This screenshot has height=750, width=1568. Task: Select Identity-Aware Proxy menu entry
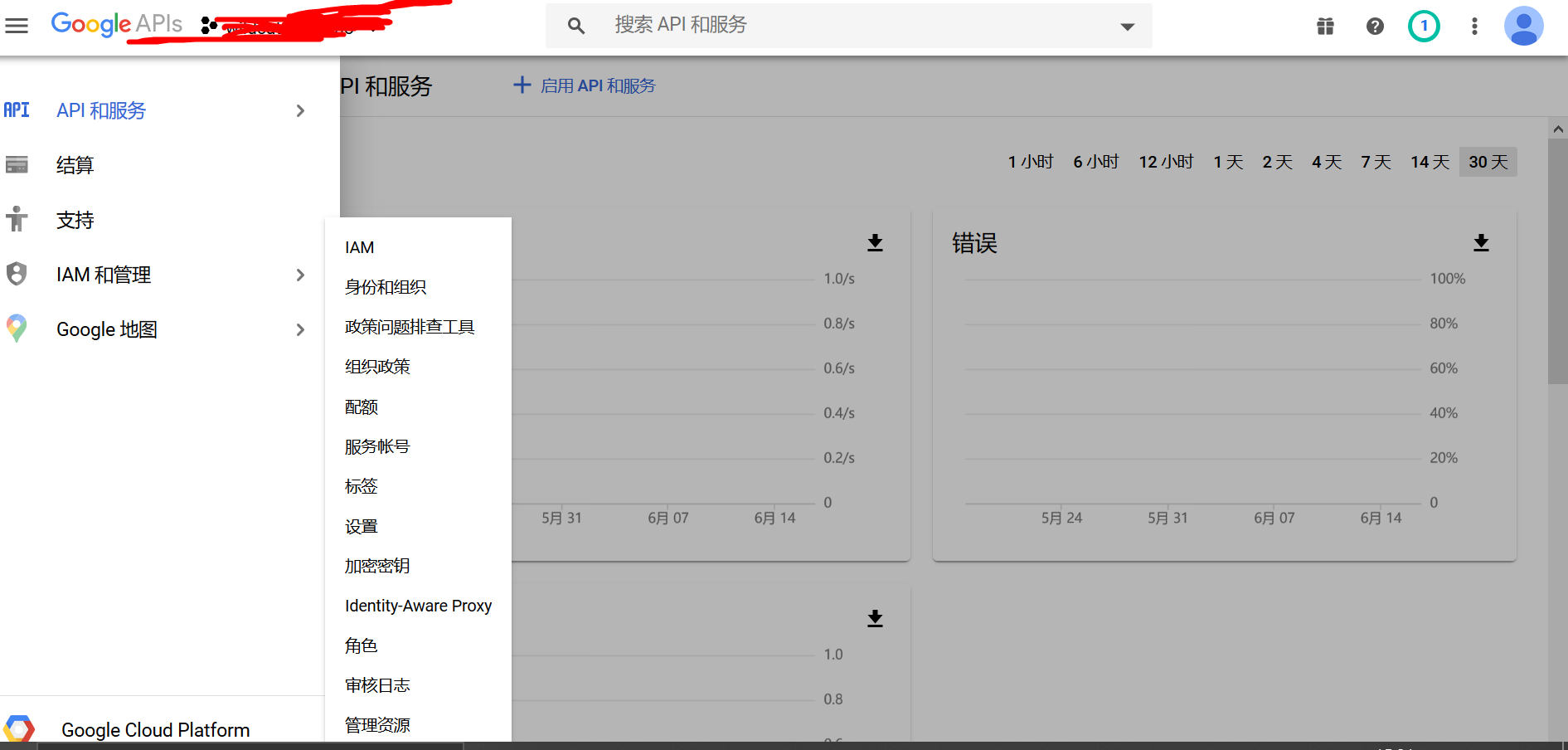click(418, 605)
